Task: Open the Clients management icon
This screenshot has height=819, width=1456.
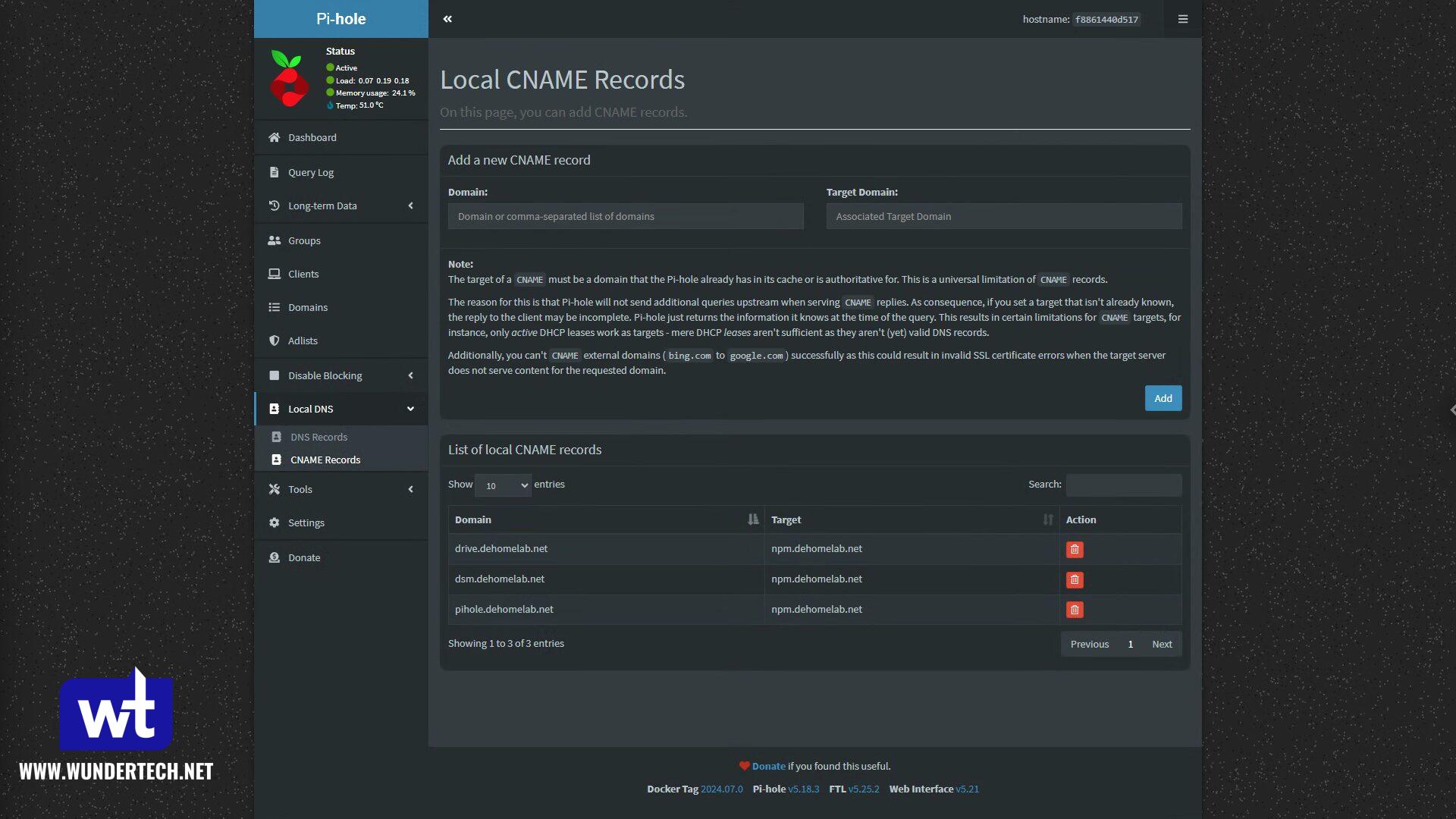Action: point(275,273)
